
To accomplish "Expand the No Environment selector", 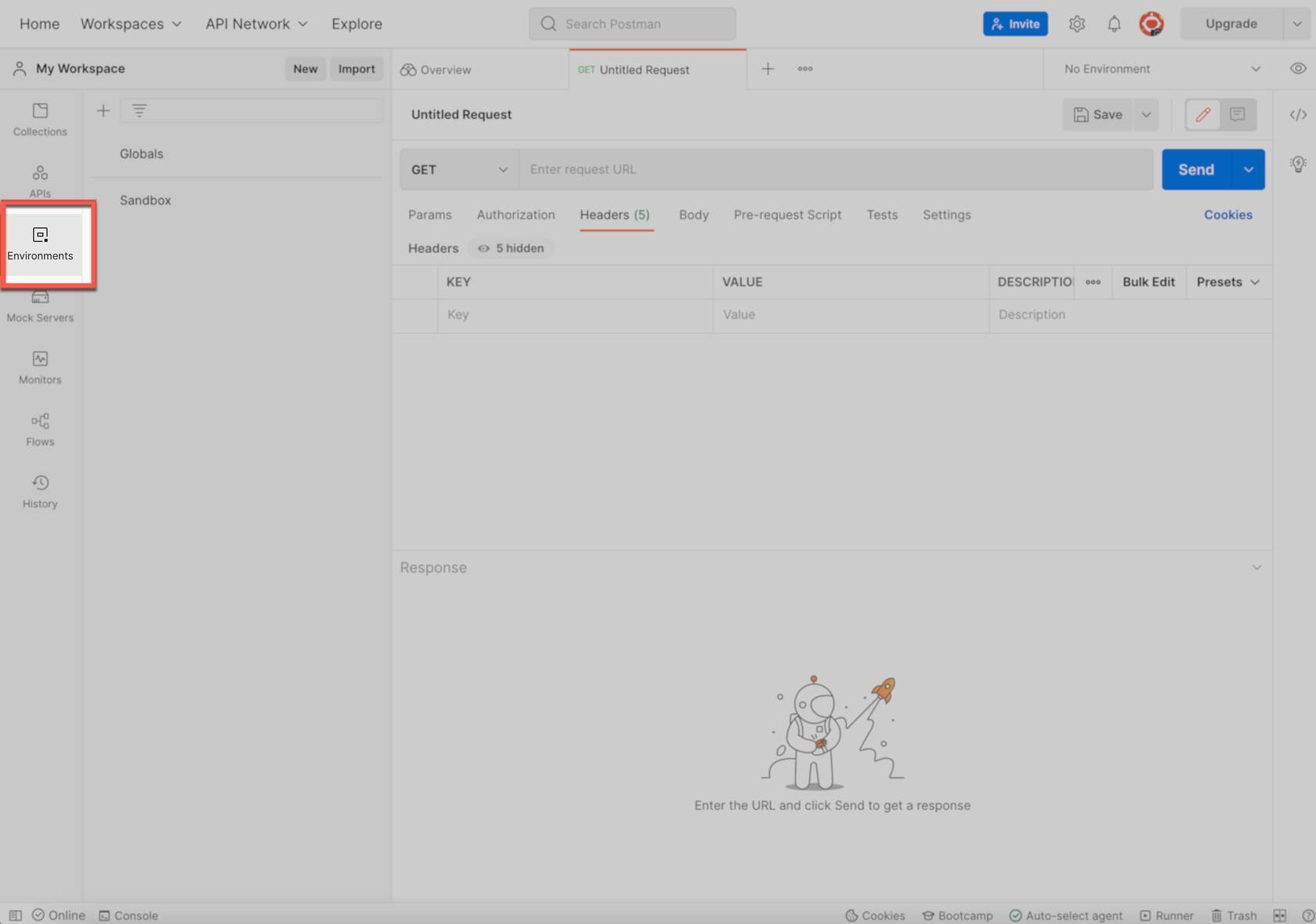I will 1160,68.
